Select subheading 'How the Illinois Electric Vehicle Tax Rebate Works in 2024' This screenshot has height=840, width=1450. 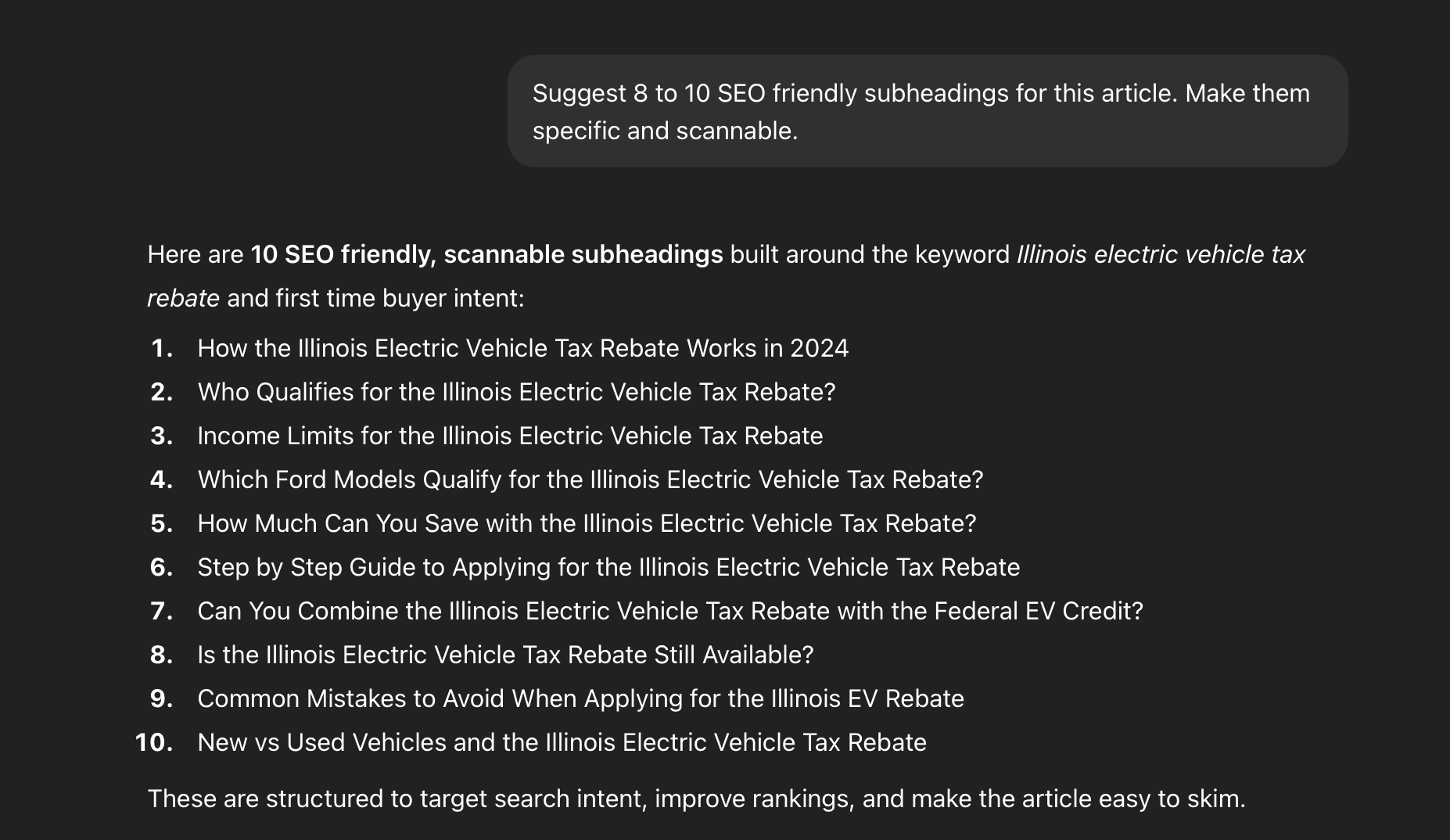[x=523, y=348]
